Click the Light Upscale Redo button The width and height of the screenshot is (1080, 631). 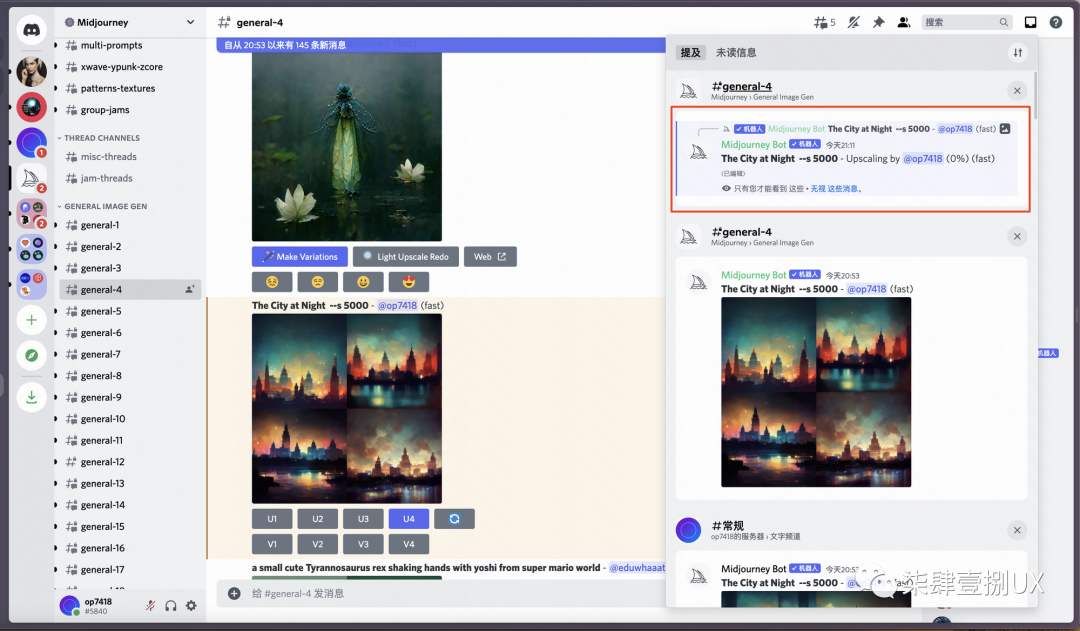[406, 257]
